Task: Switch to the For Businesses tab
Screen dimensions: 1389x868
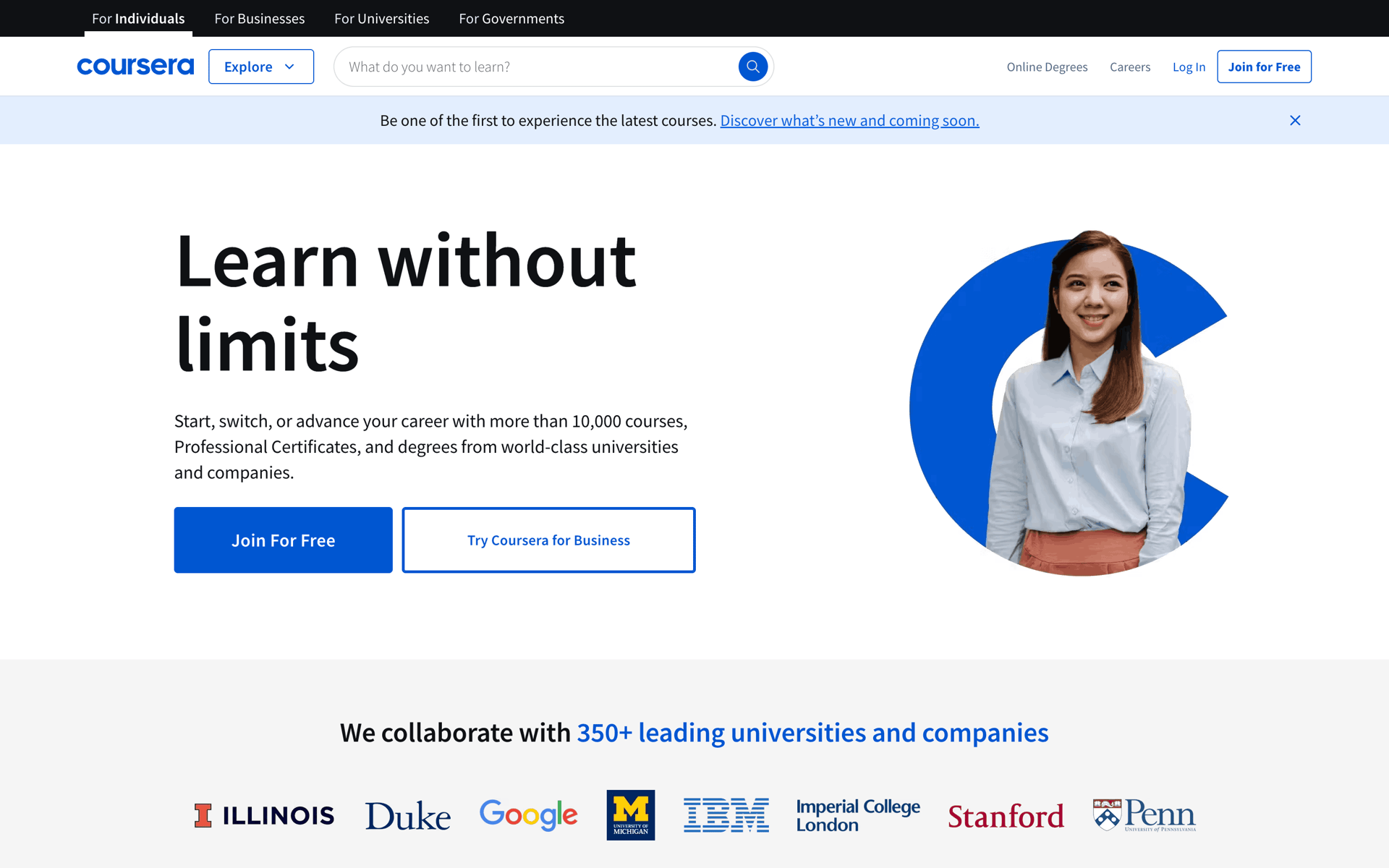Action: click(x=260, y=19)
